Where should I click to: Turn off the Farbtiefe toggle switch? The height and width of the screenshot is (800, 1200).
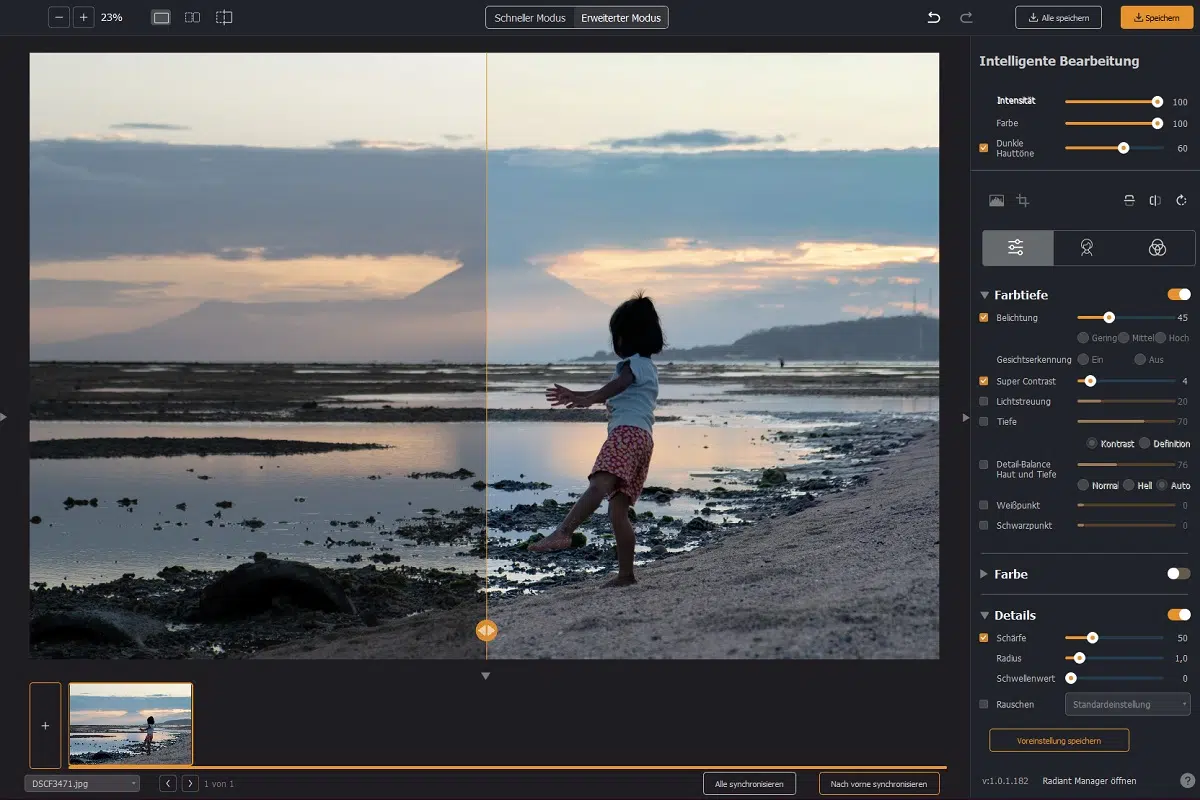click(1179, 295)
